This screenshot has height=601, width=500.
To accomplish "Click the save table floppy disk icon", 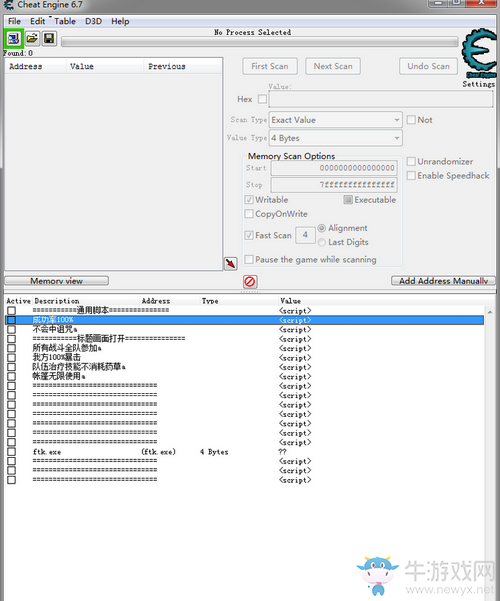I will (x=49, y=38).
